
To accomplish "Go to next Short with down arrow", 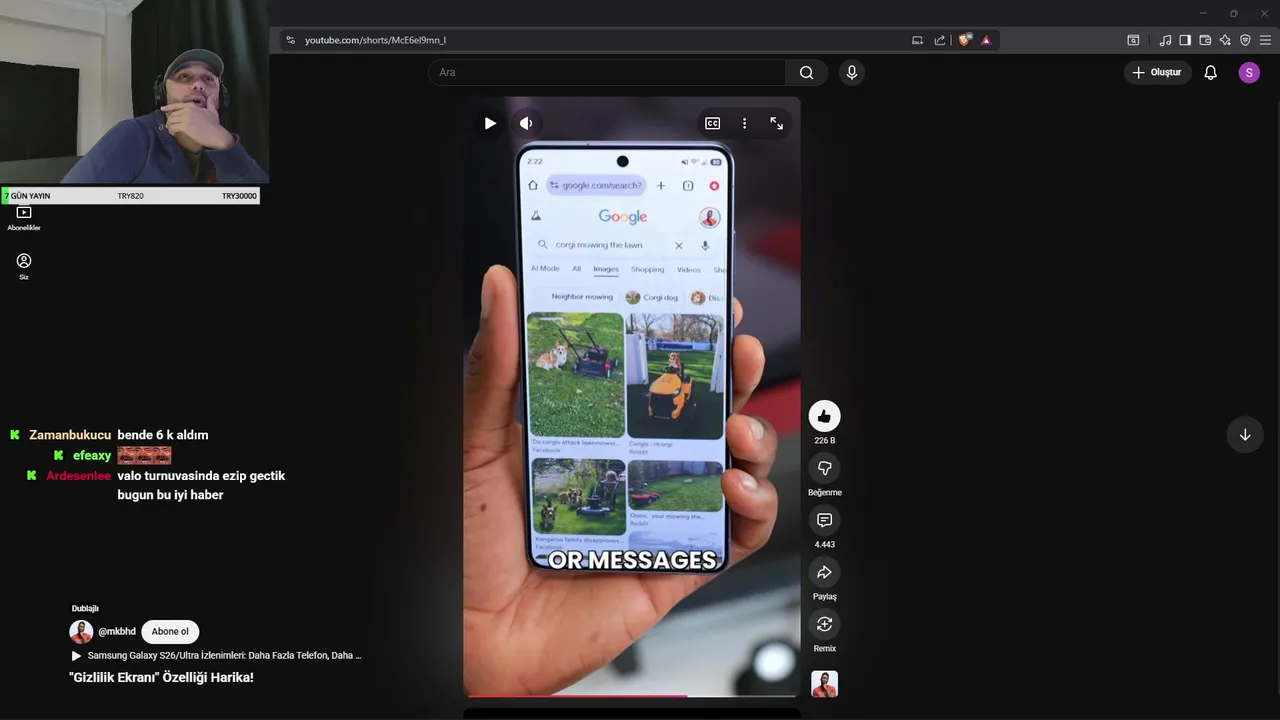I will (x=1245, y=435).
